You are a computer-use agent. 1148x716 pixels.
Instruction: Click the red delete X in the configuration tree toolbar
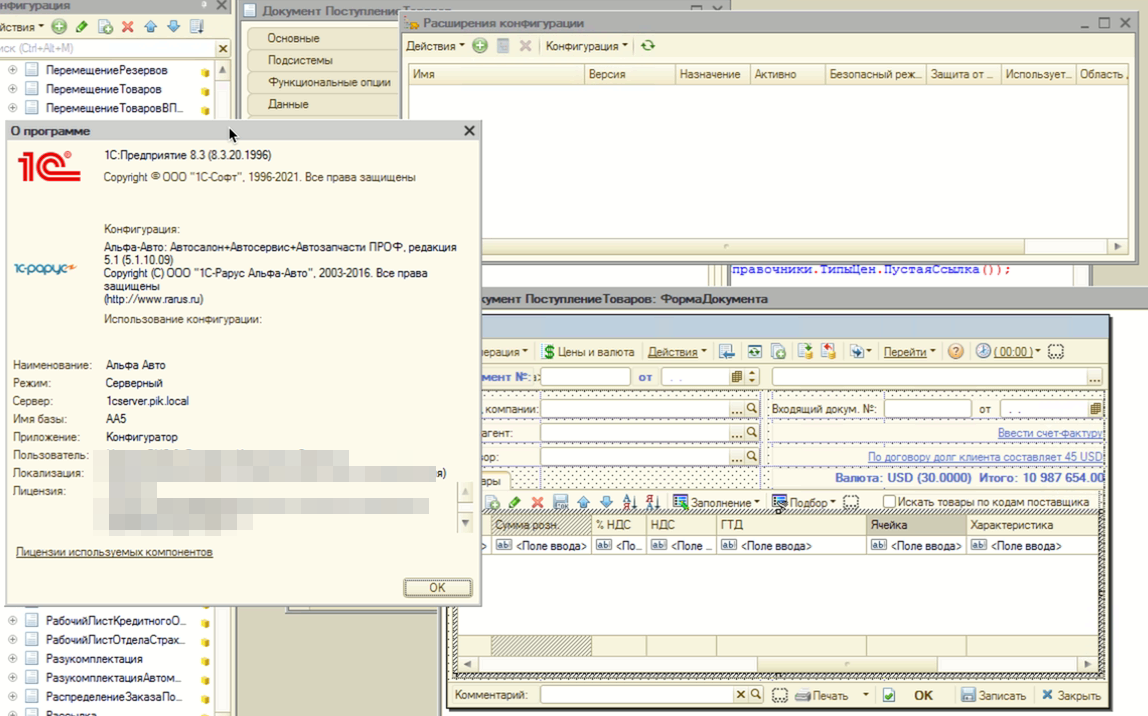(x=127, y=27)
